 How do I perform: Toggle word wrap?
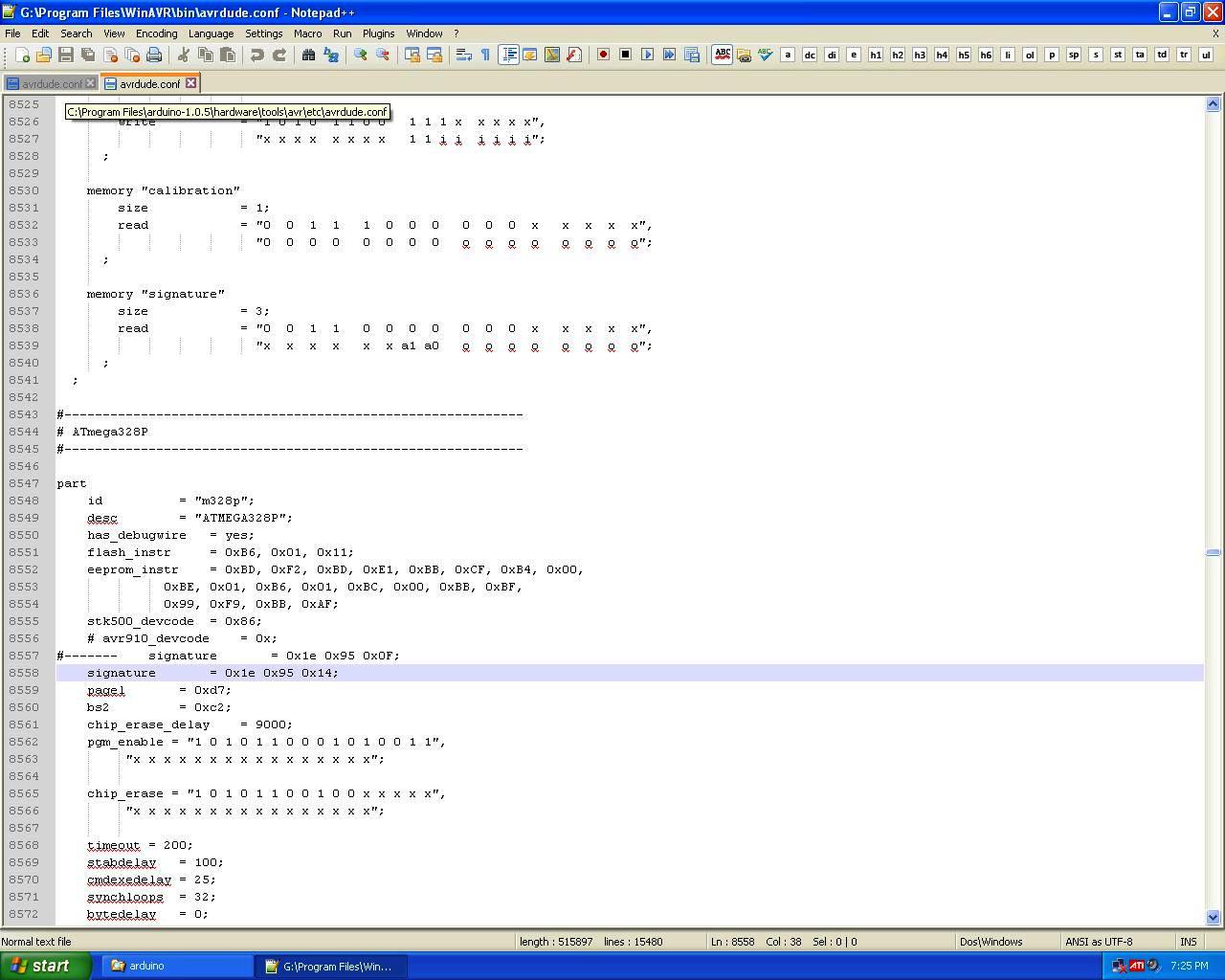pyautogui.click(x=464, y=55)
